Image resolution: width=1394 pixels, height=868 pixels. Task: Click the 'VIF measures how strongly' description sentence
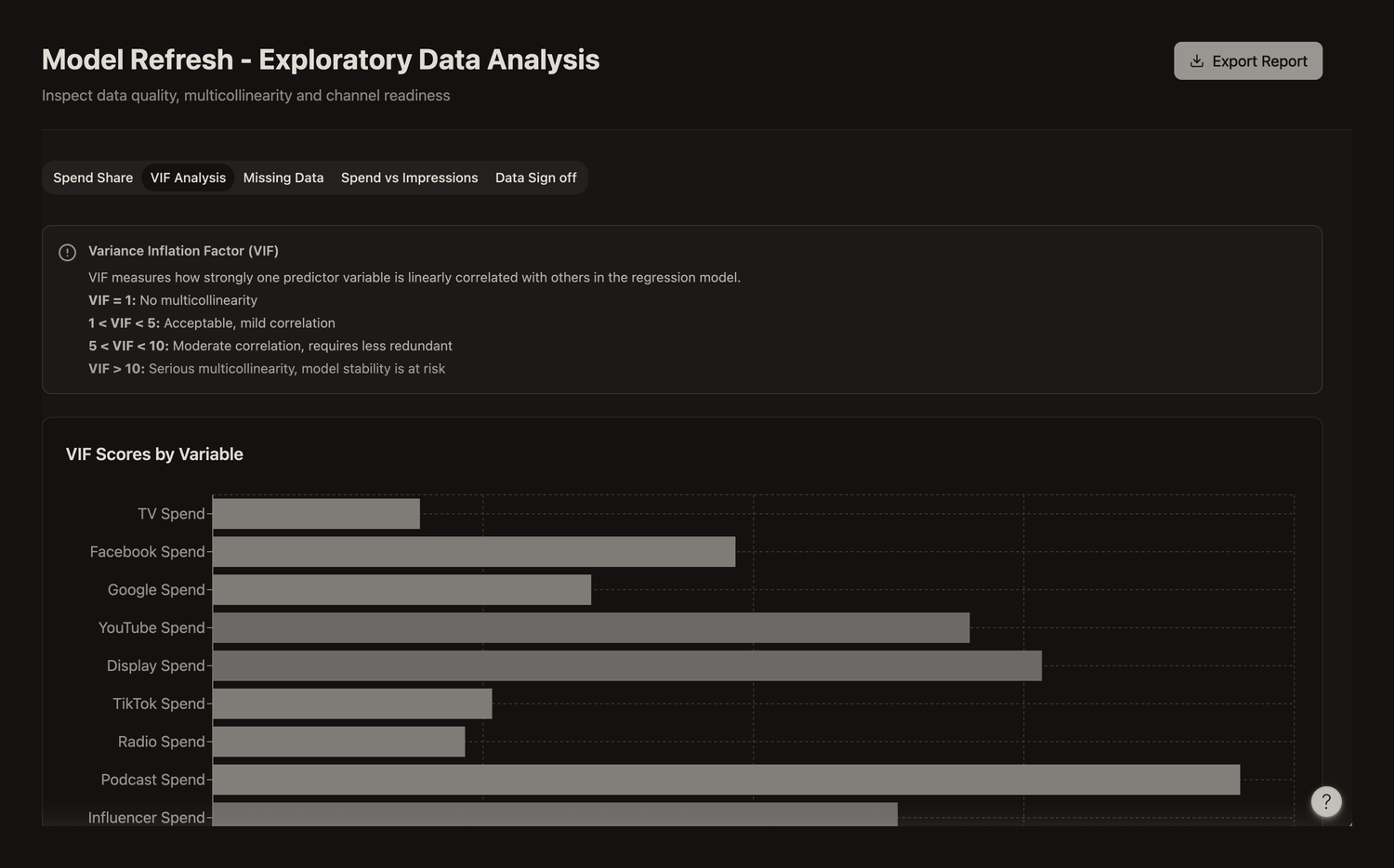414,278
